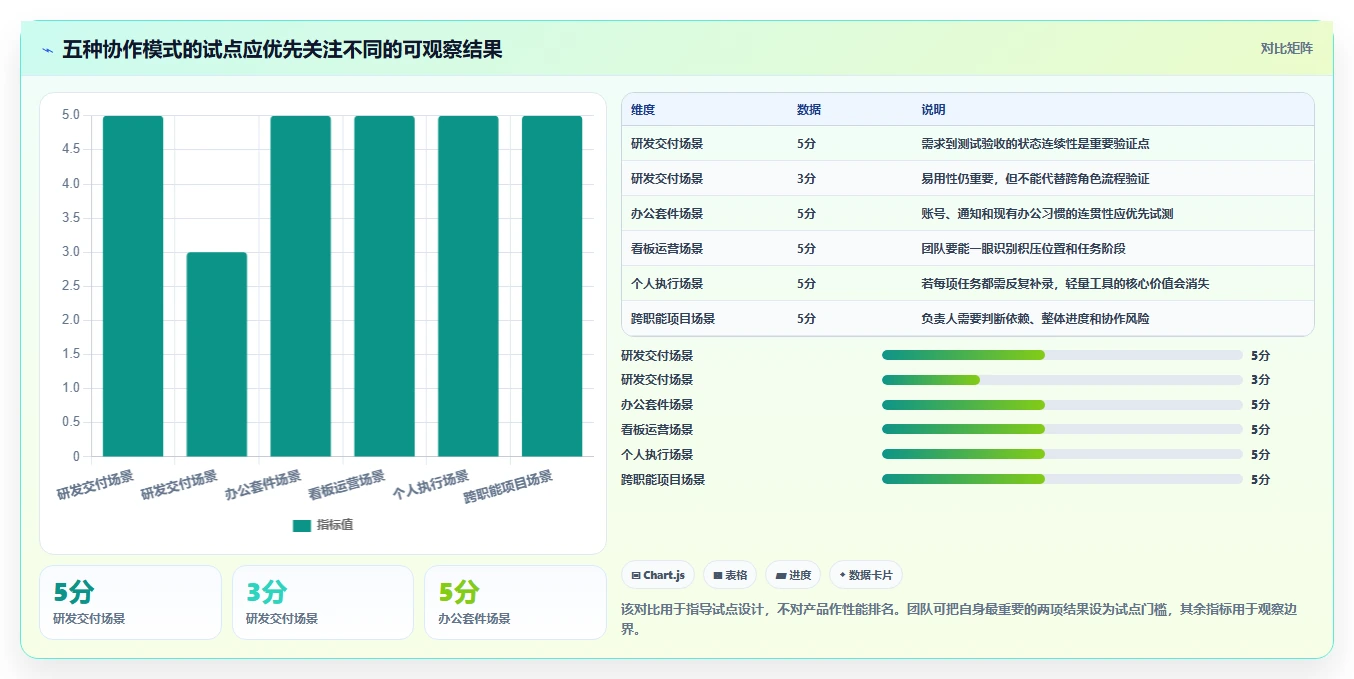Click the 研发交付场景 progress bar showing 5分
Screen dimensions: 1354x679
point(1062,355)
